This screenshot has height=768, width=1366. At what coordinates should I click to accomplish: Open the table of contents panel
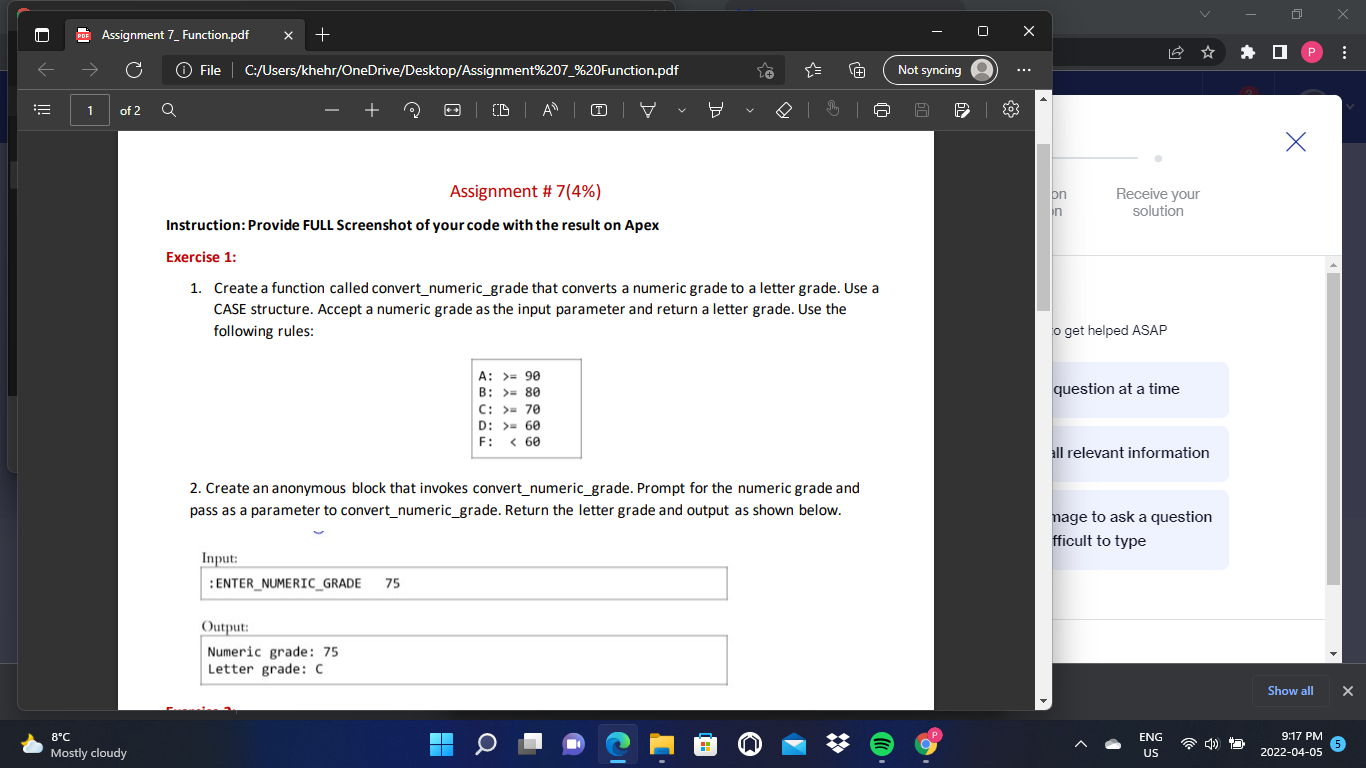[40, 110]
